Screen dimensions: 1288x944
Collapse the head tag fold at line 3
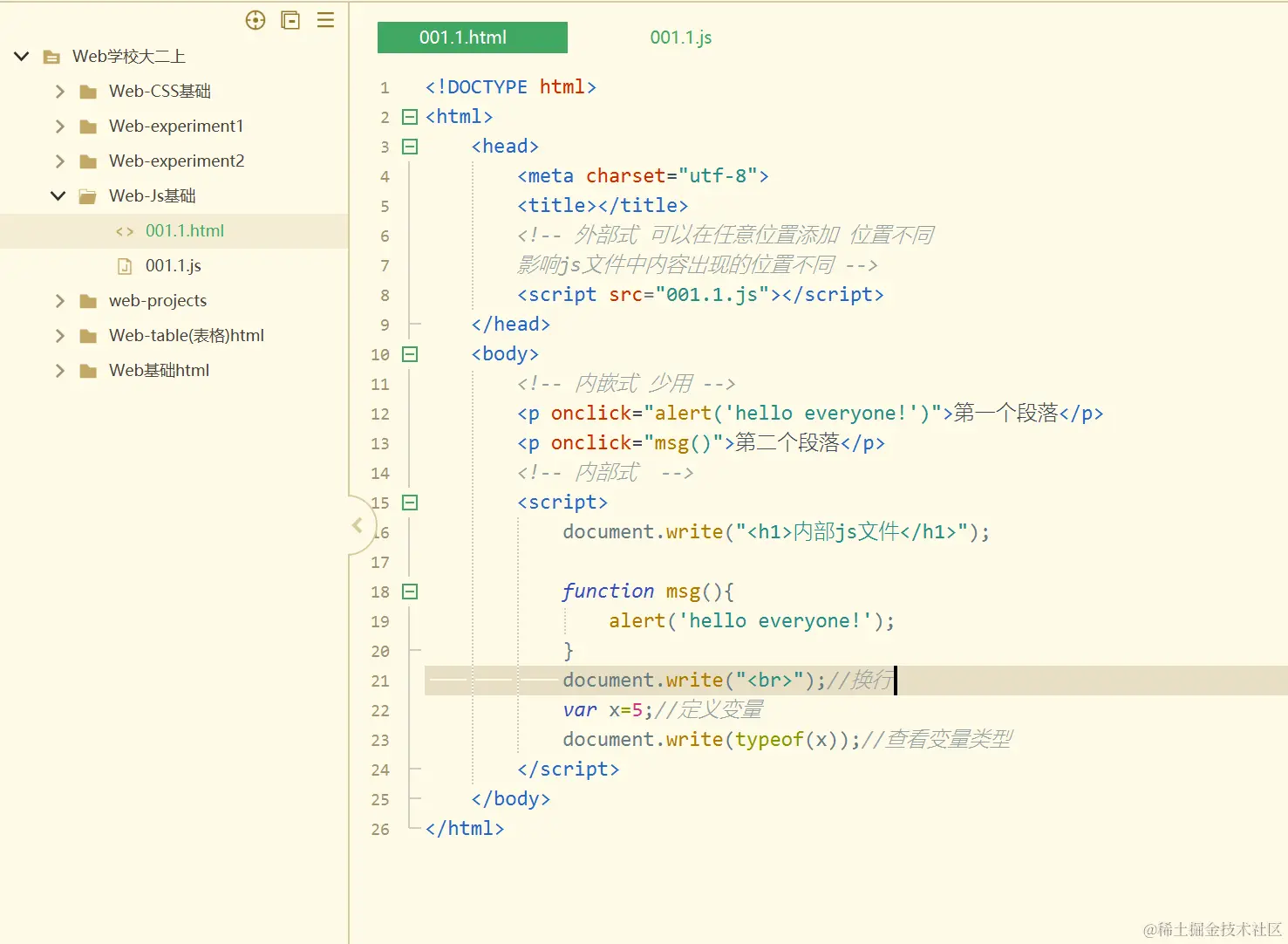pyautogui.click(x=410, y=147)
